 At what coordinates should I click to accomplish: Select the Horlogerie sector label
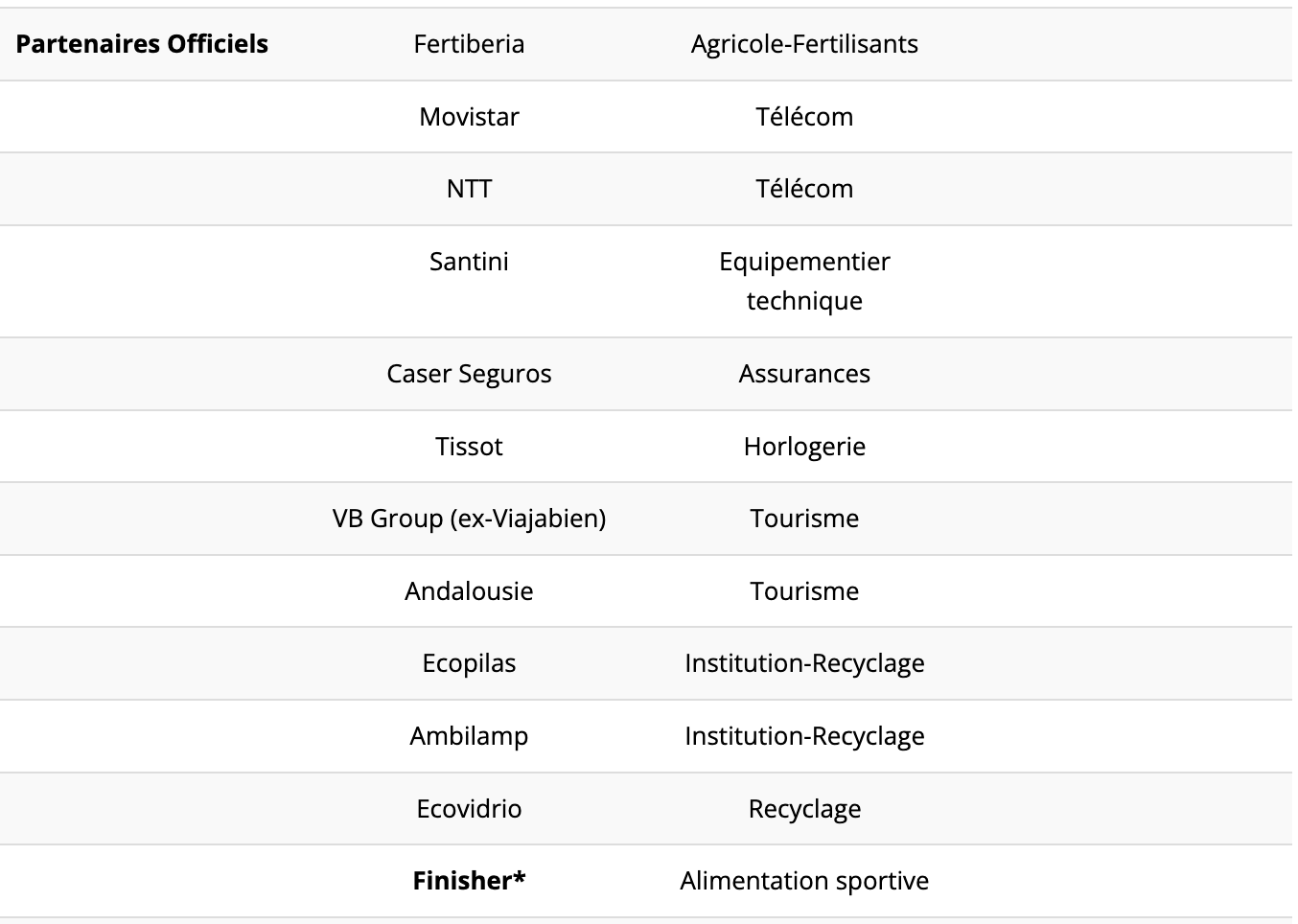click(804, 447)
